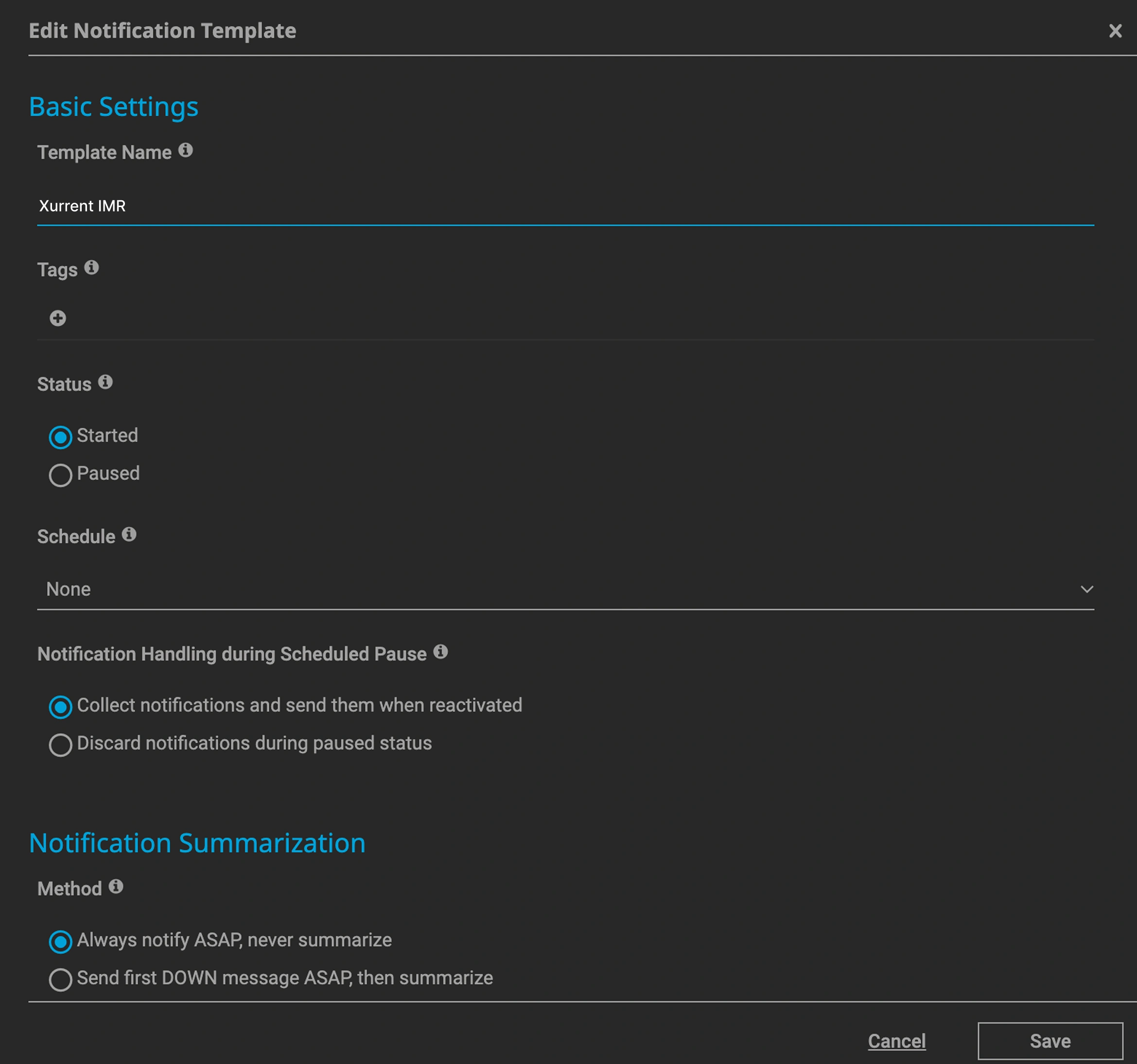
Task: Click the Status info icon
Action: [105, 382]
